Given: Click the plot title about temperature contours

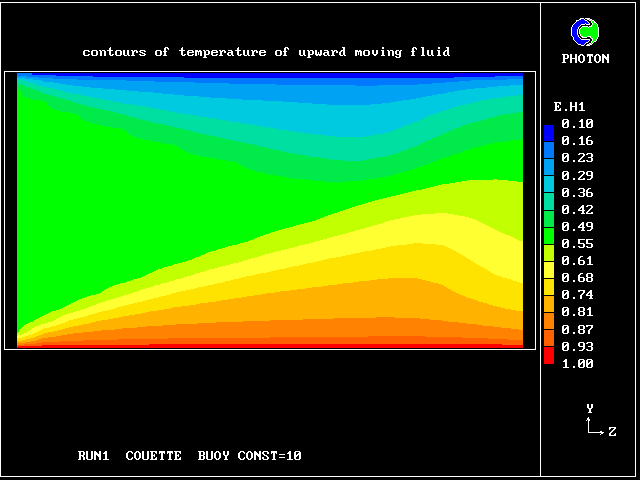Looking at the screenshot, I should 266,51.
